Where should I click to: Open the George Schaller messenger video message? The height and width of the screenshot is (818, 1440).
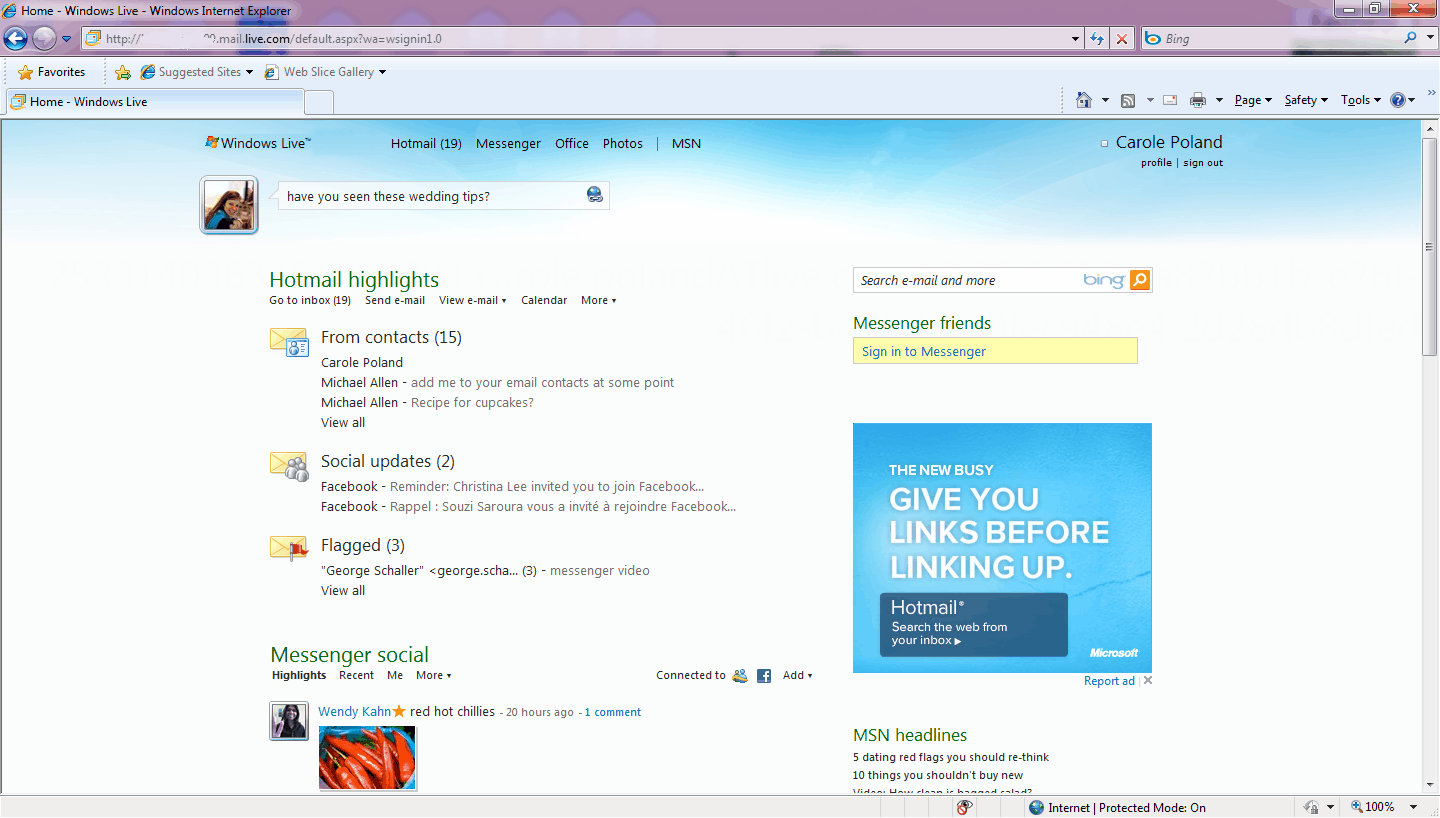click(600, 571)
